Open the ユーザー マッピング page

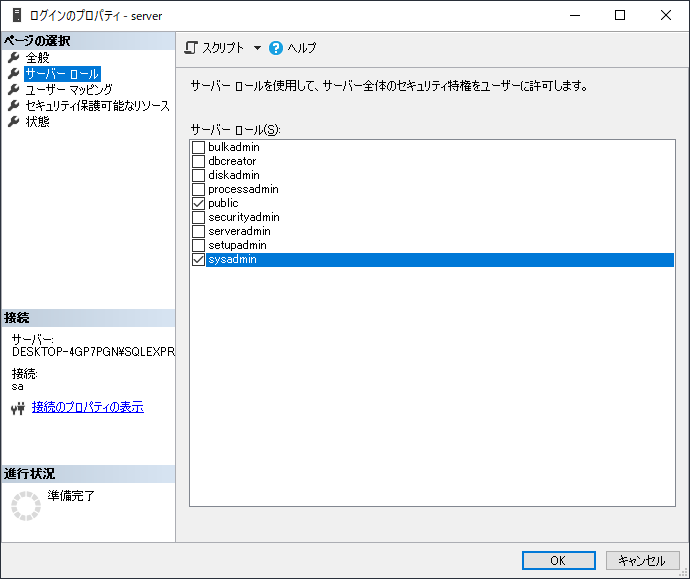(69, 90)
